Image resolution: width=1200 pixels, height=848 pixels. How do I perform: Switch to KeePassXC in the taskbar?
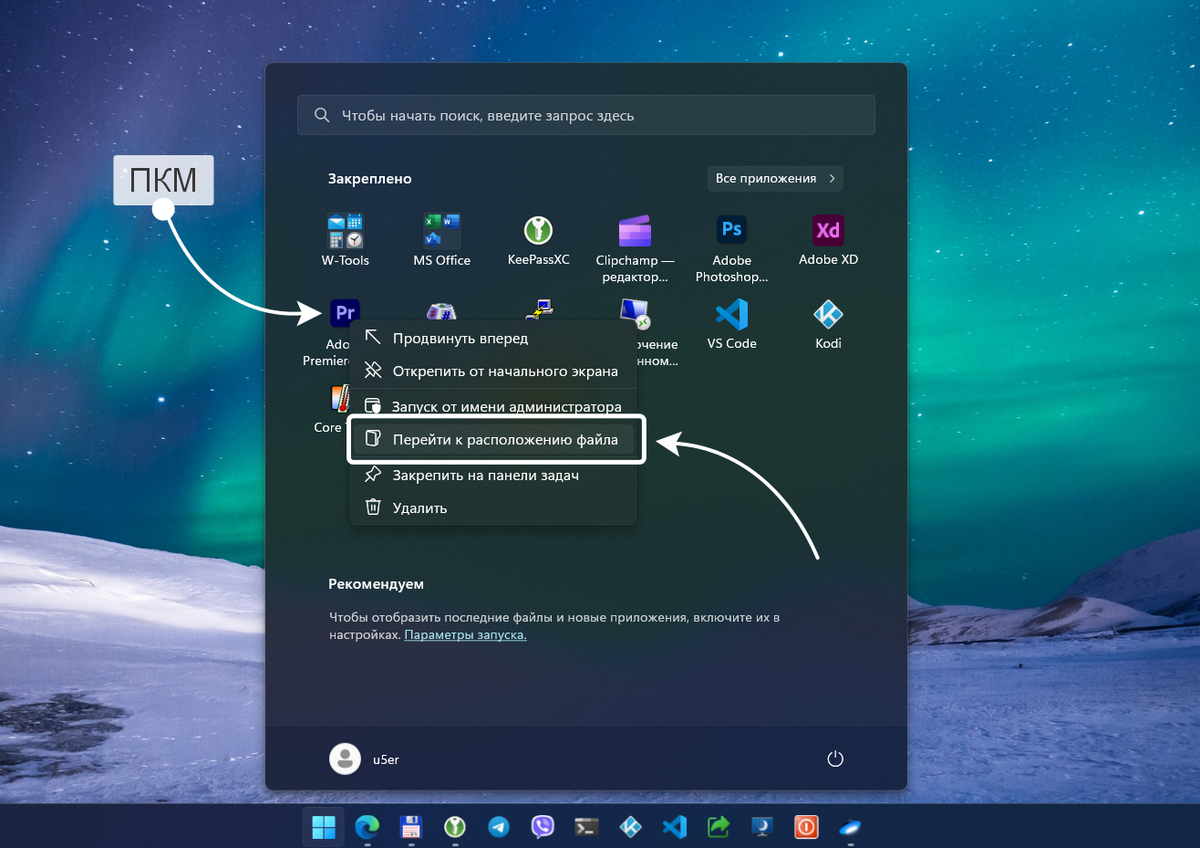tap(455, 827)
